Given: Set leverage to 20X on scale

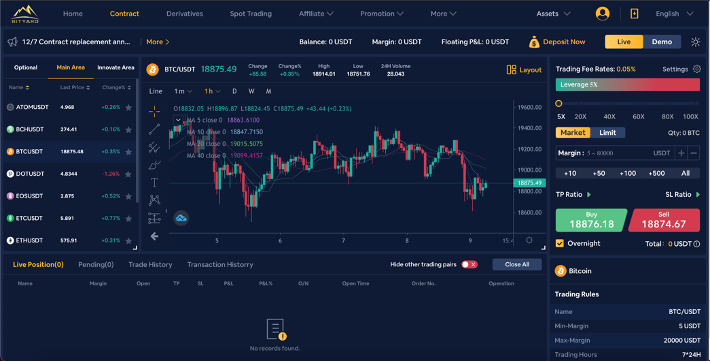Looking at the screenshot, I should 580,116.
